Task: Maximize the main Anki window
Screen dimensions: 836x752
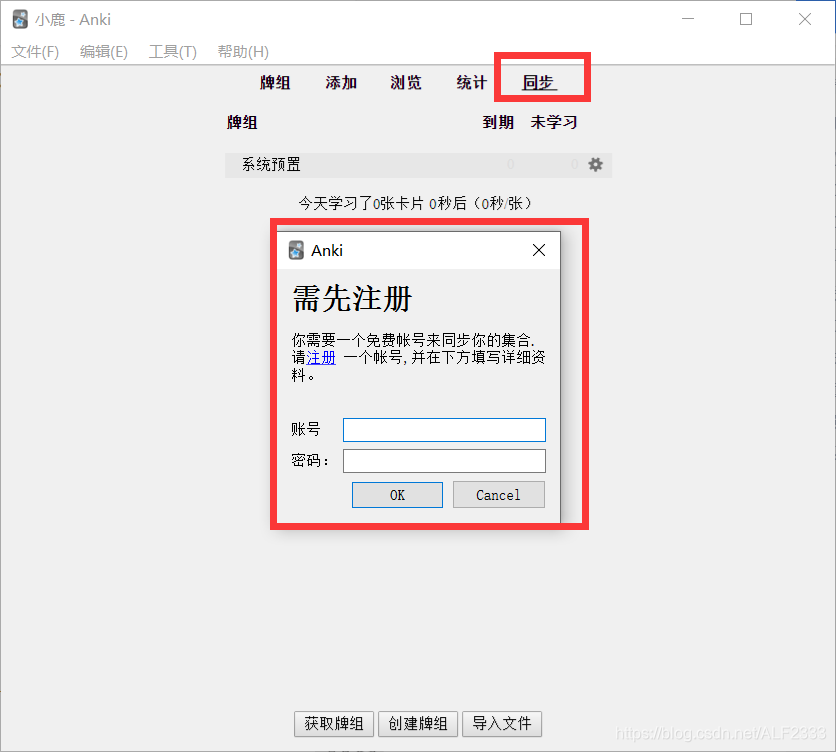Action: 746,19
